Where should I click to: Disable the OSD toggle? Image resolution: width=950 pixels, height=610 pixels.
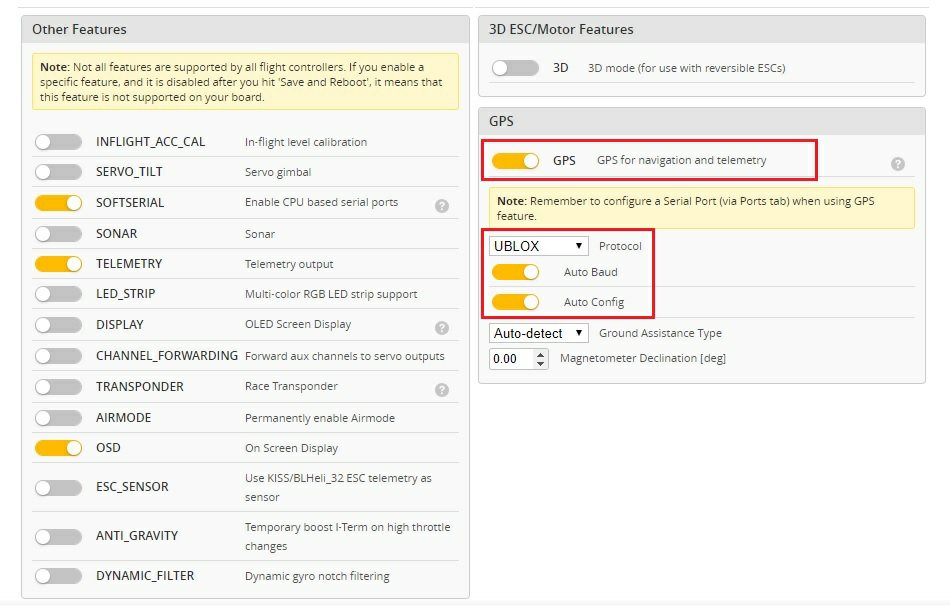pyautogui.click(x=58, y=448)
